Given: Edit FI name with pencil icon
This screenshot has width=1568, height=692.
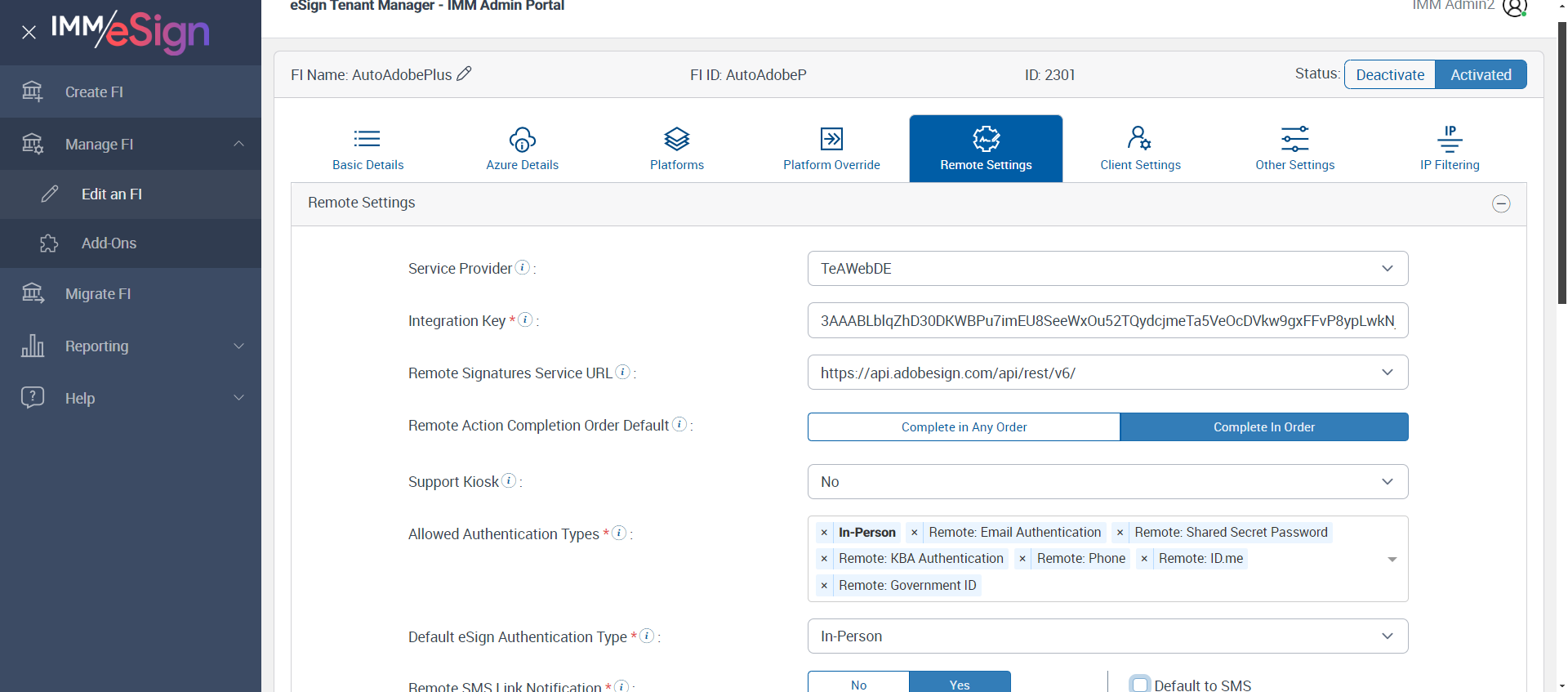Looking at the screenshot, I should 464,74.
